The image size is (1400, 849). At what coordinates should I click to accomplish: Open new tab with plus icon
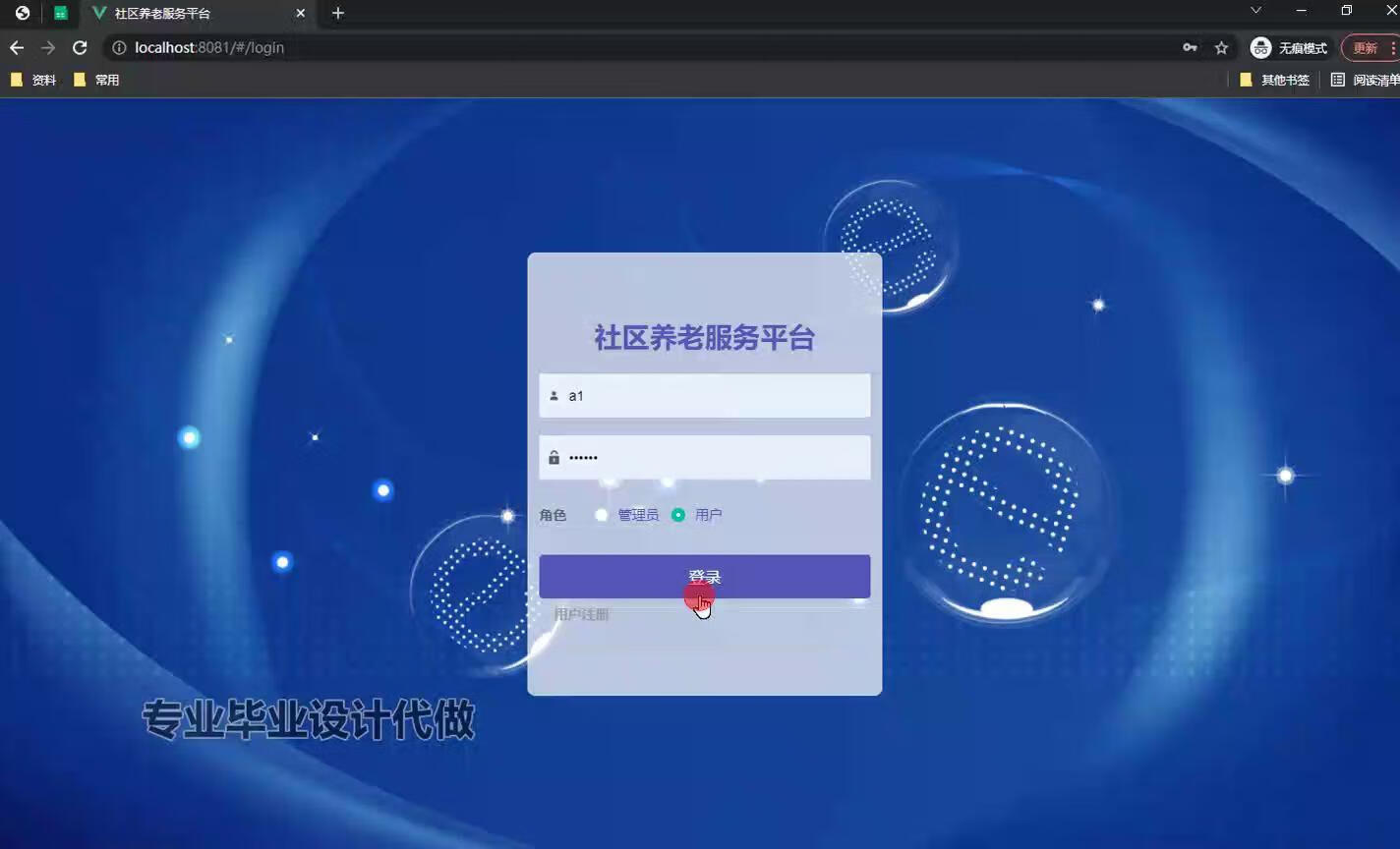[338, 13]
